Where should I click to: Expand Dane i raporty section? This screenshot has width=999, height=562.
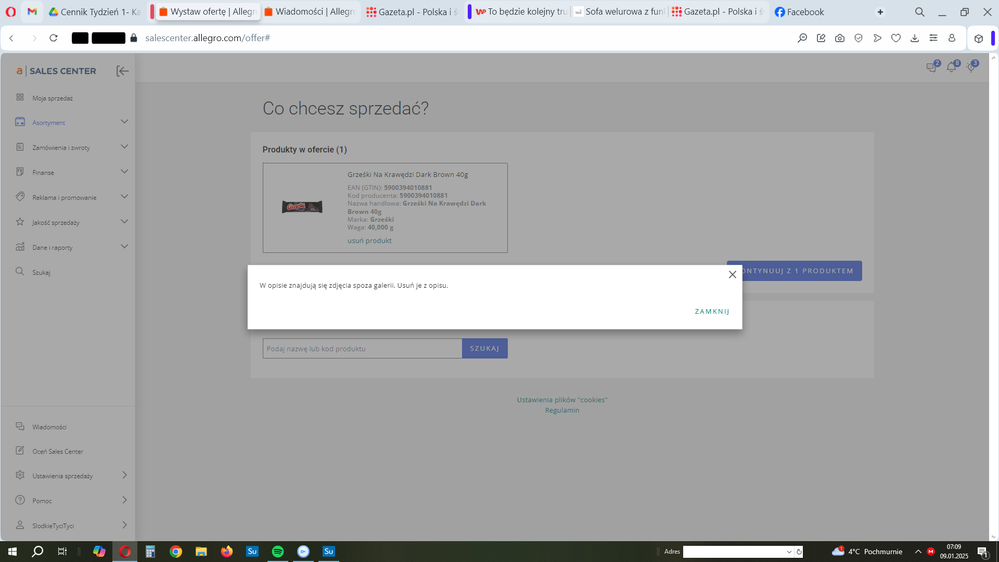pyautogui.click(x=124, y=247)
